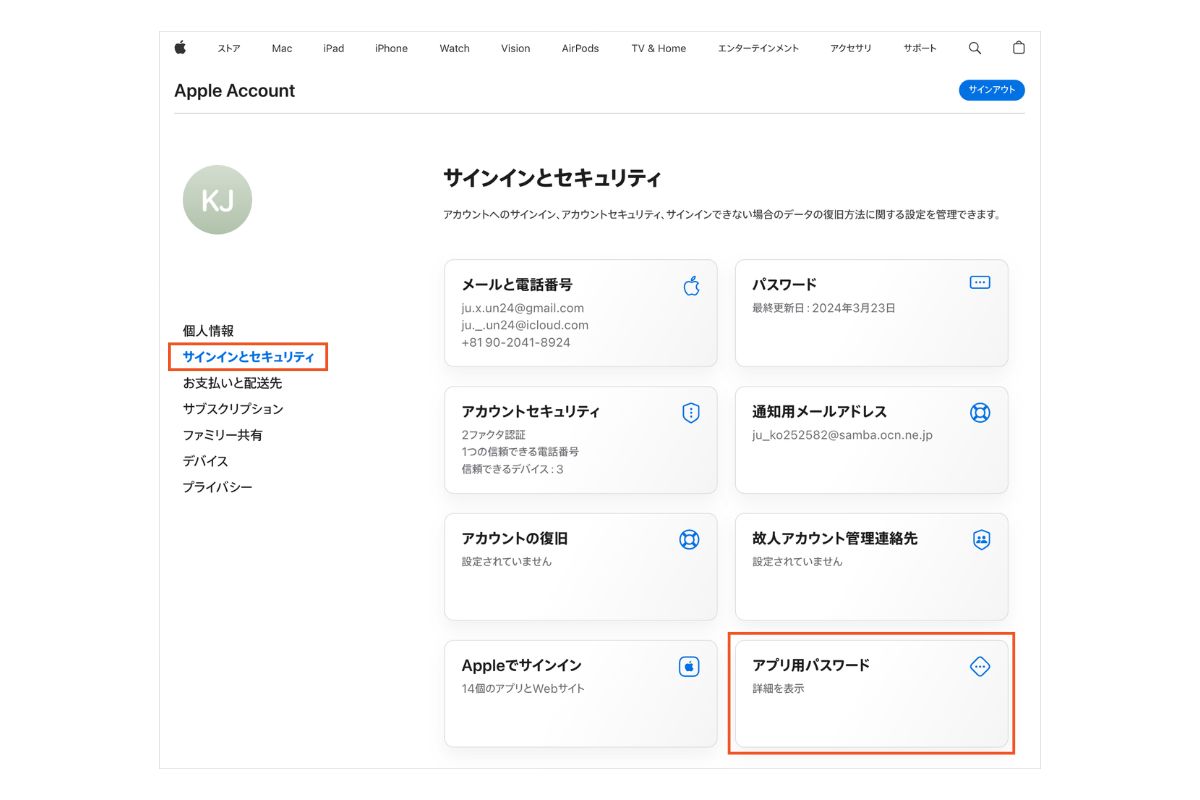Screen dimensions: 1200x800
Task: Open the サポート navigation item
Action: tap(920, 48)
